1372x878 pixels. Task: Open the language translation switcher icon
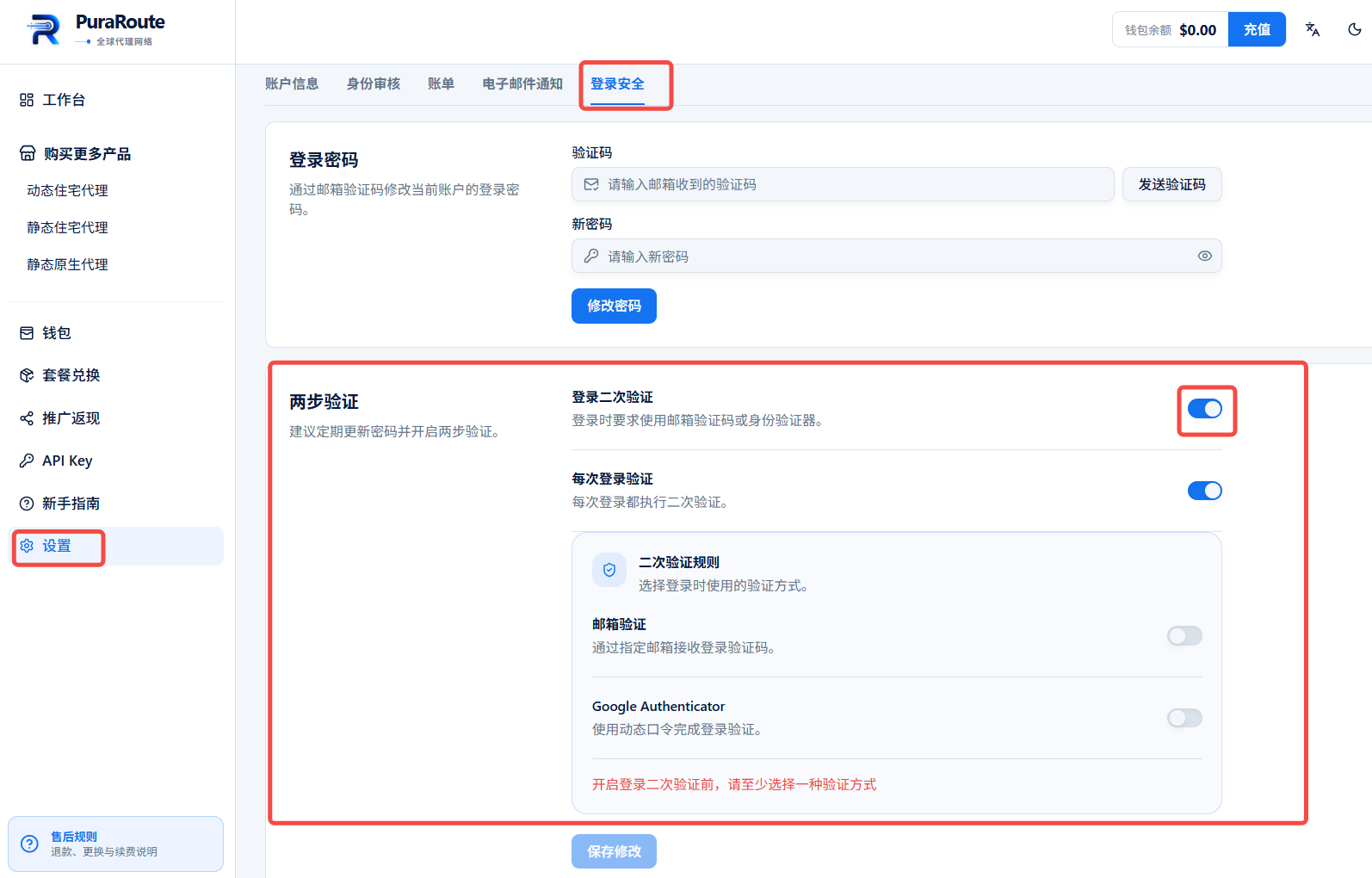pos(1313,29)
